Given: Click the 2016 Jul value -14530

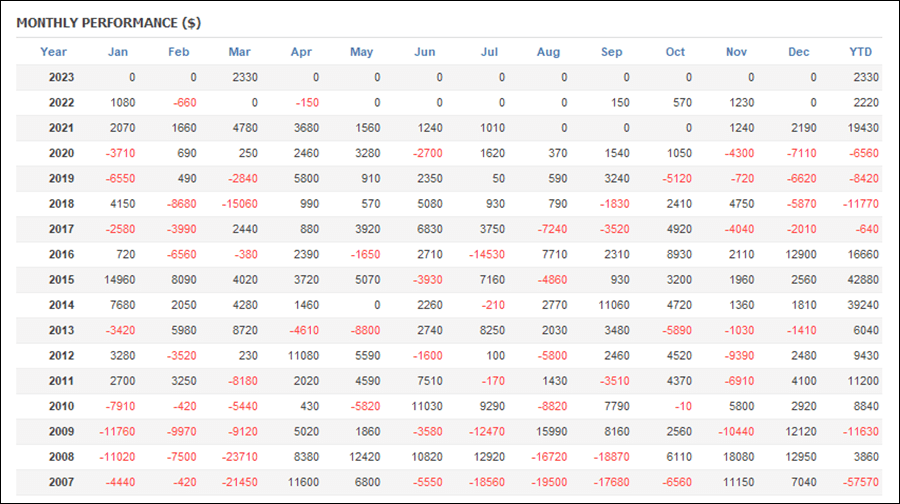Looking at the screenshot, I should [487, 254].
